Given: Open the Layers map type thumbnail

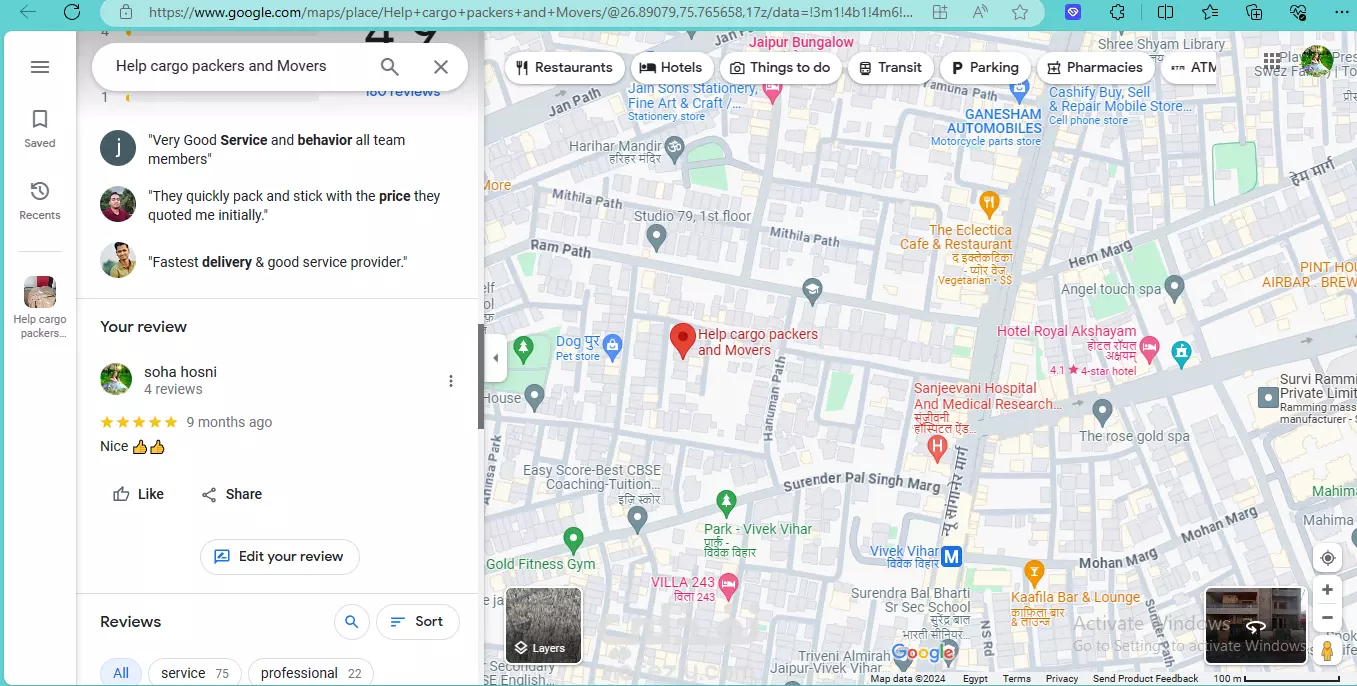Looking at the screenshot, I should pos(543,625).
